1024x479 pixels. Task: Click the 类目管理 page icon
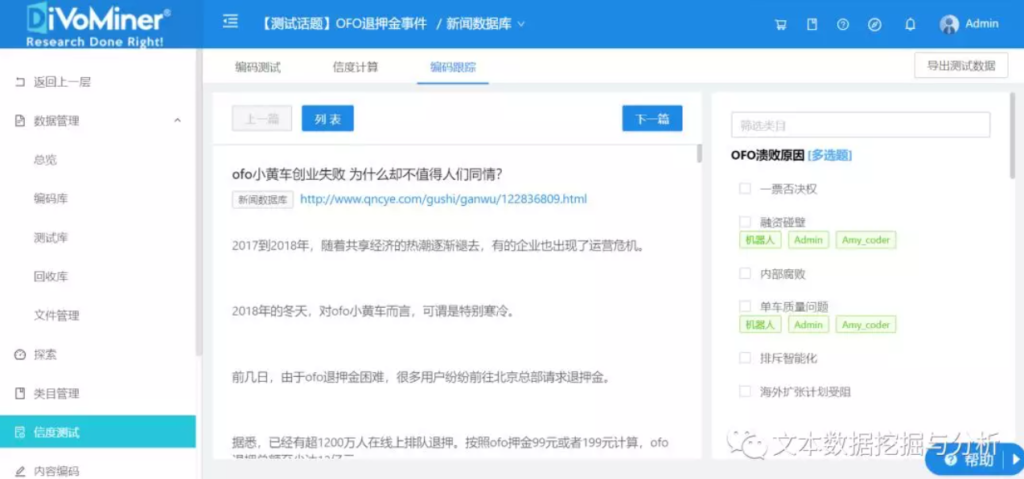click(20, 393)
